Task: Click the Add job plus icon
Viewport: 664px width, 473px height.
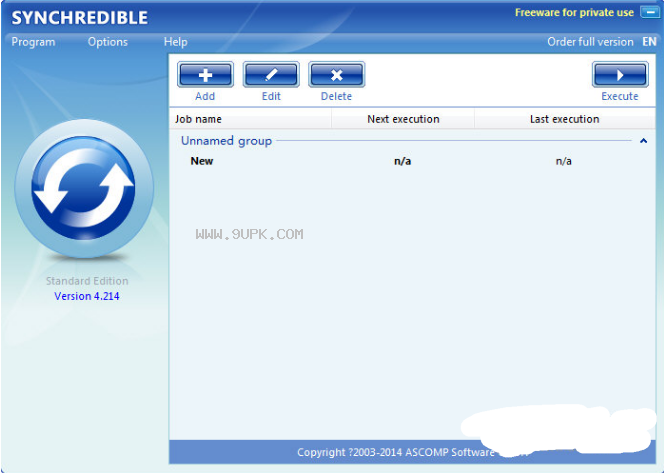Action: pyautogui.click(x=205, y=75)
